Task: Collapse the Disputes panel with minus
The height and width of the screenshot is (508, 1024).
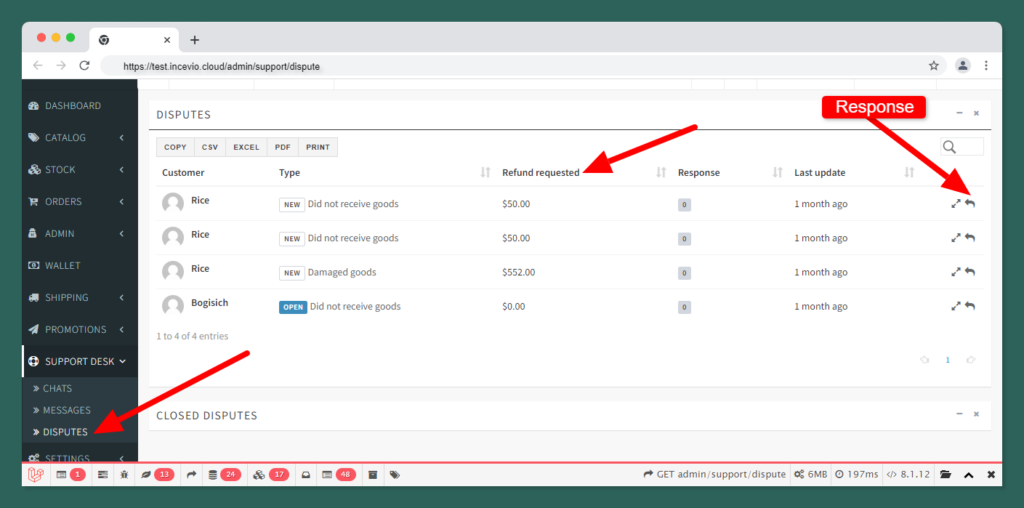Action: pos(959,114)
